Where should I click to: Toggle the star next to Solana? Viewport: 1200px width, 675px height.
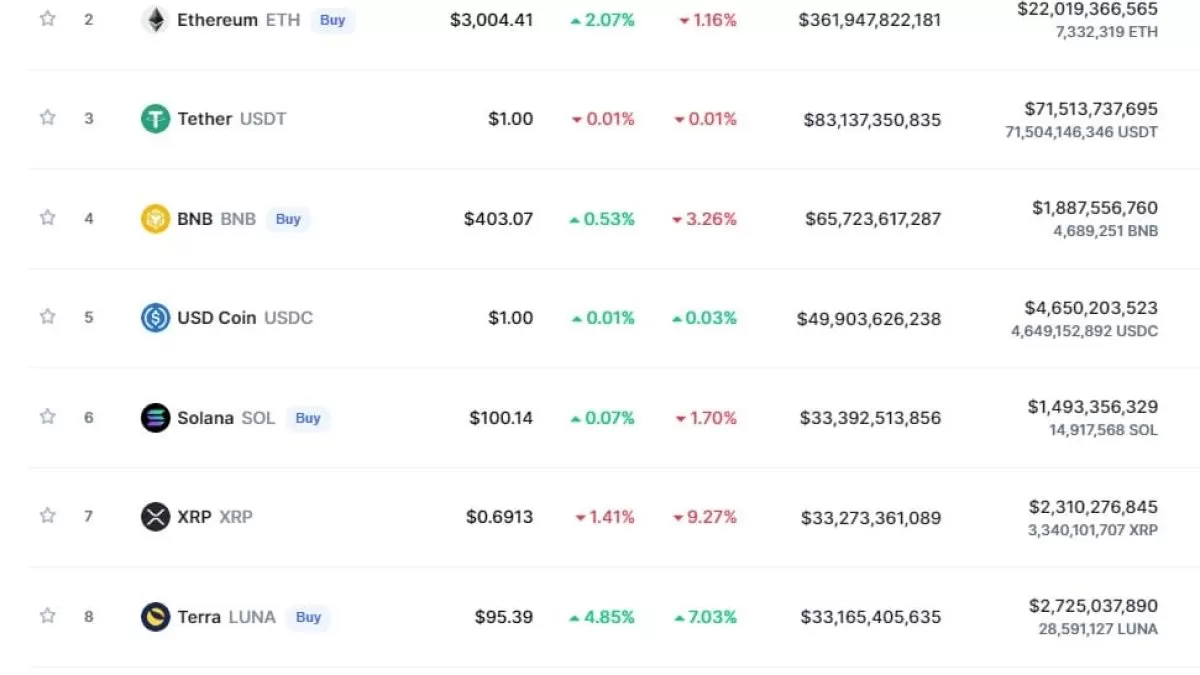(47, 416)
